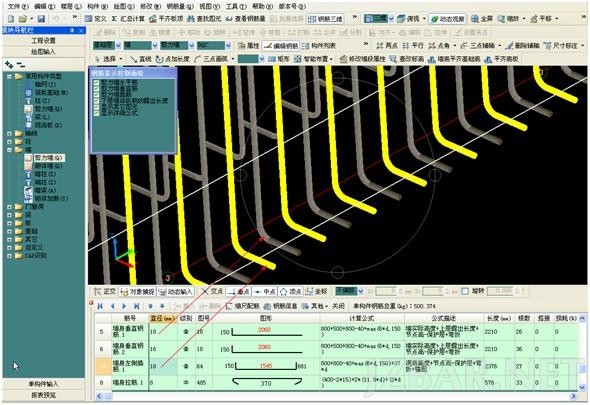Activate 编辑钢筋 edit rebar tool
Viewport: 590px width, 405px height.
(281, 46)
